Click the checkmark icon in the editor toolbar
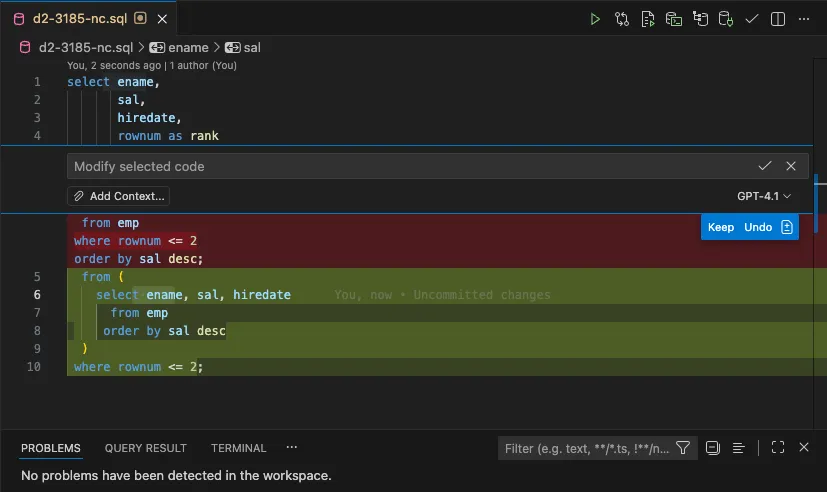Viewport: 827px width, 492px height. (752, 19)
